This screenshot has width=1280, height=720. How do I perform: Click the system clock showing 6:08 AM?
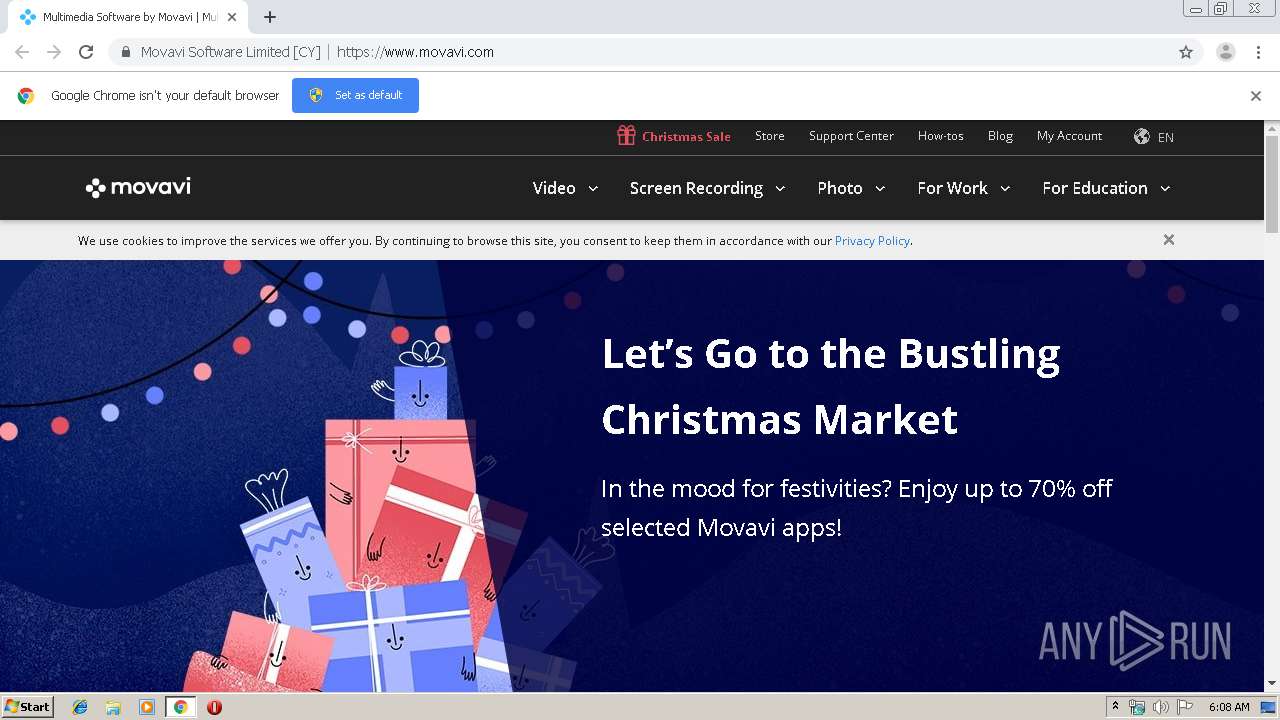(1229, 707)
